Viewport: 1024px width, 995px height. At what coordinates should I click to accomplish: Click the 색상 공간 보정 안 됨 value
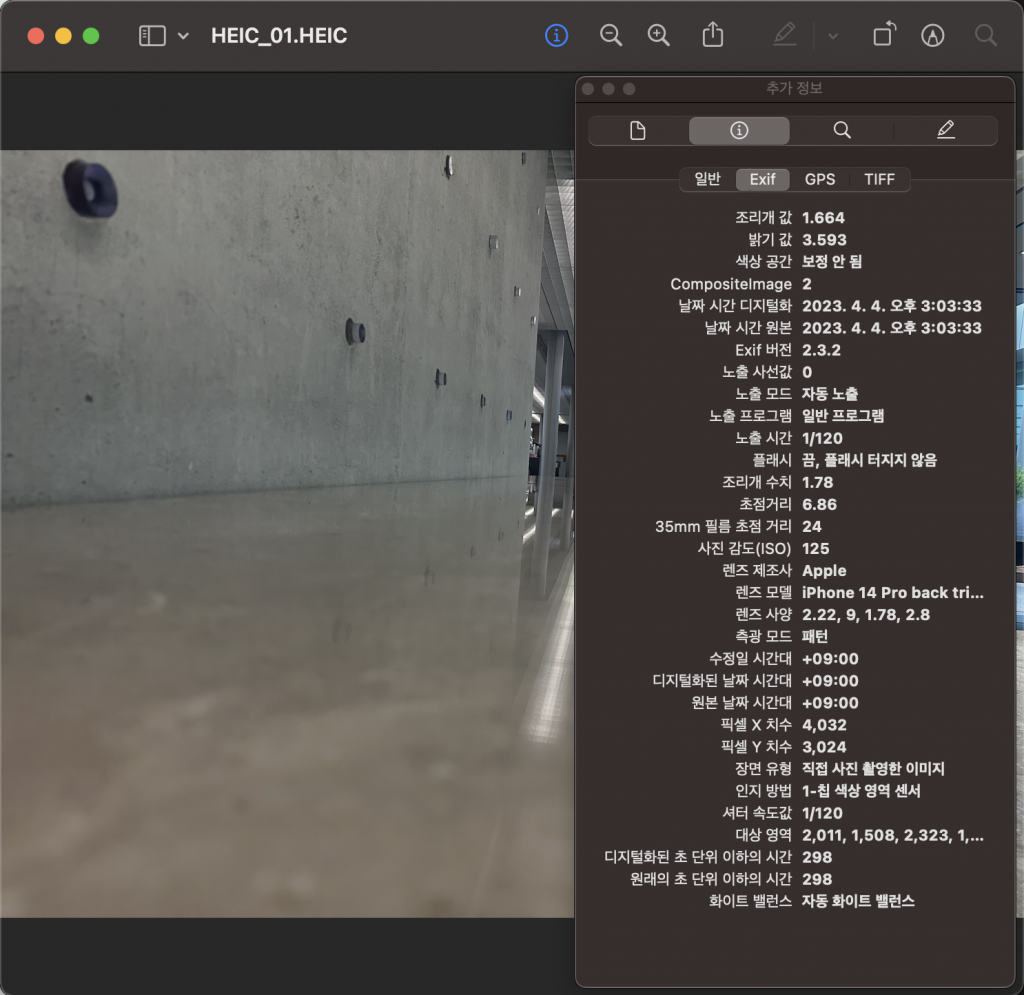point(831,262)
